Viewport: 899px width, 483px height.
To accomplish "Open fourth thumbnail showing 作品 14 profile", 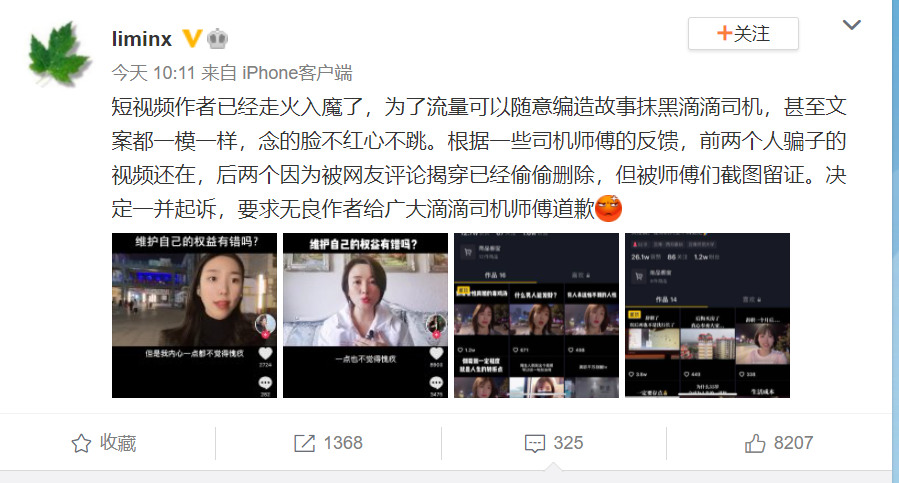I will click(707, 315).
